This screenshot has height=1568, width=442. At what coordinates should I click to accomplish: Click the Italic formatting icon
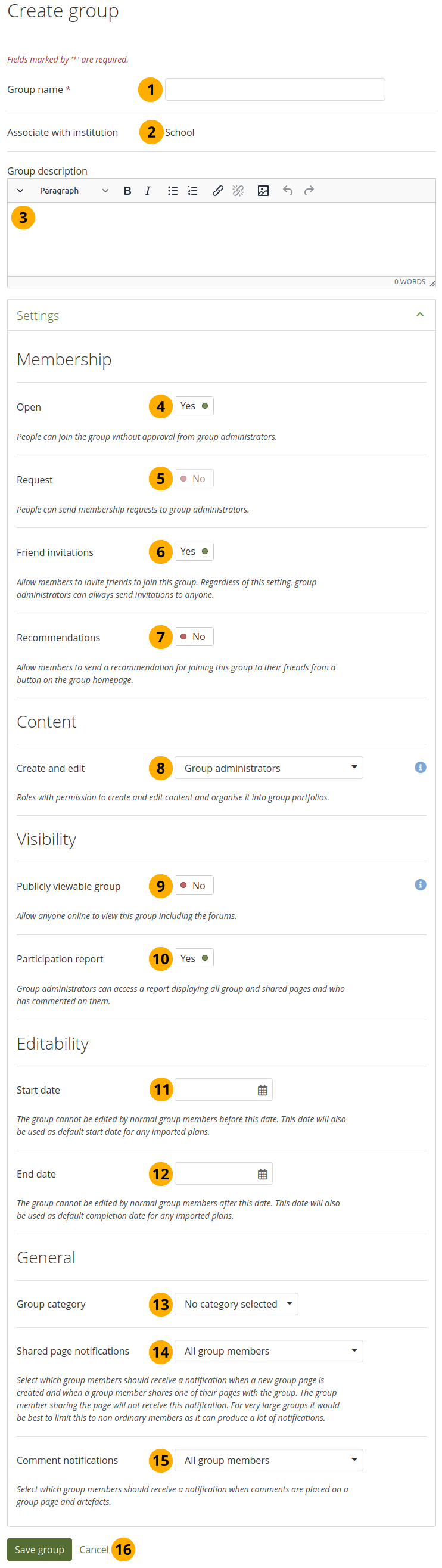tap(148, 191)
